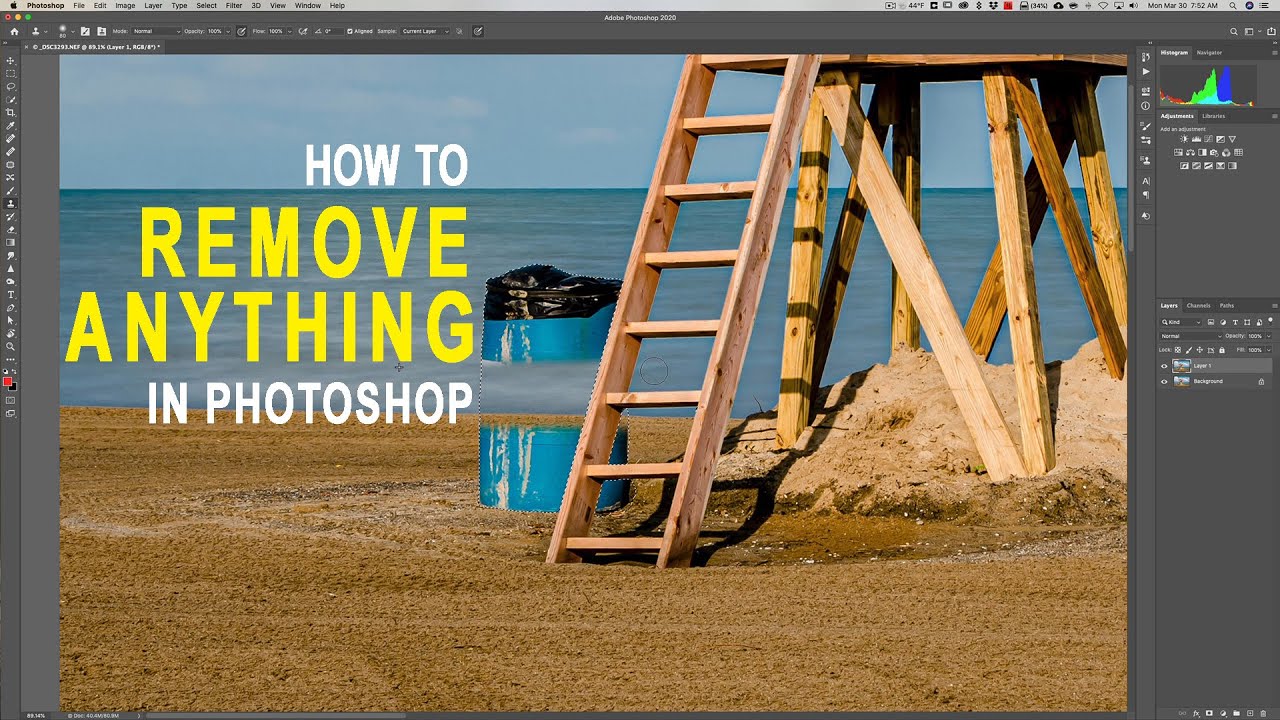Open the Select menu
This screenshot has width=1280, height=720.
[206, 5]
